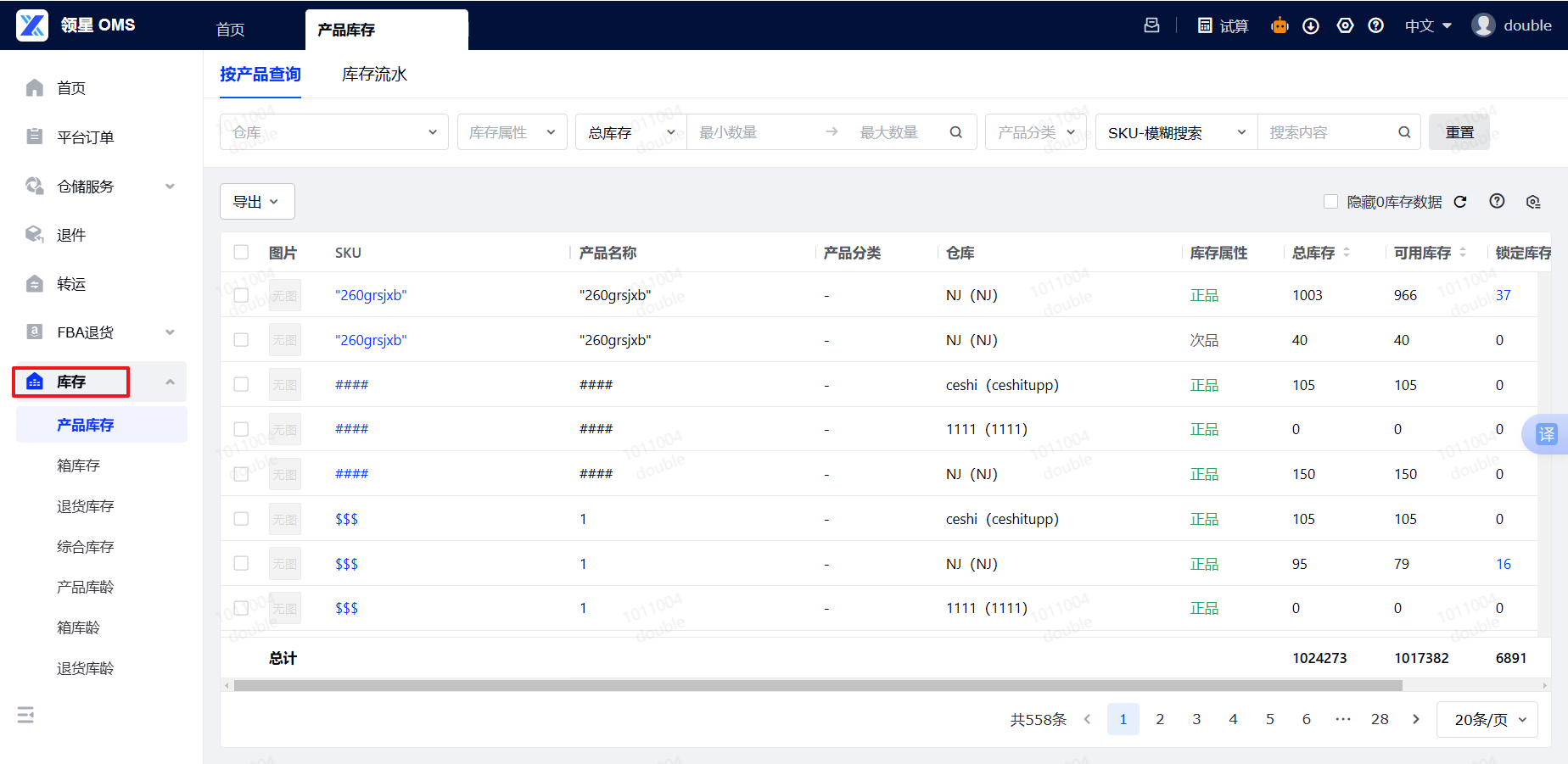
Task: Open the 试算 calculator tool
Action: (1223, 25)
